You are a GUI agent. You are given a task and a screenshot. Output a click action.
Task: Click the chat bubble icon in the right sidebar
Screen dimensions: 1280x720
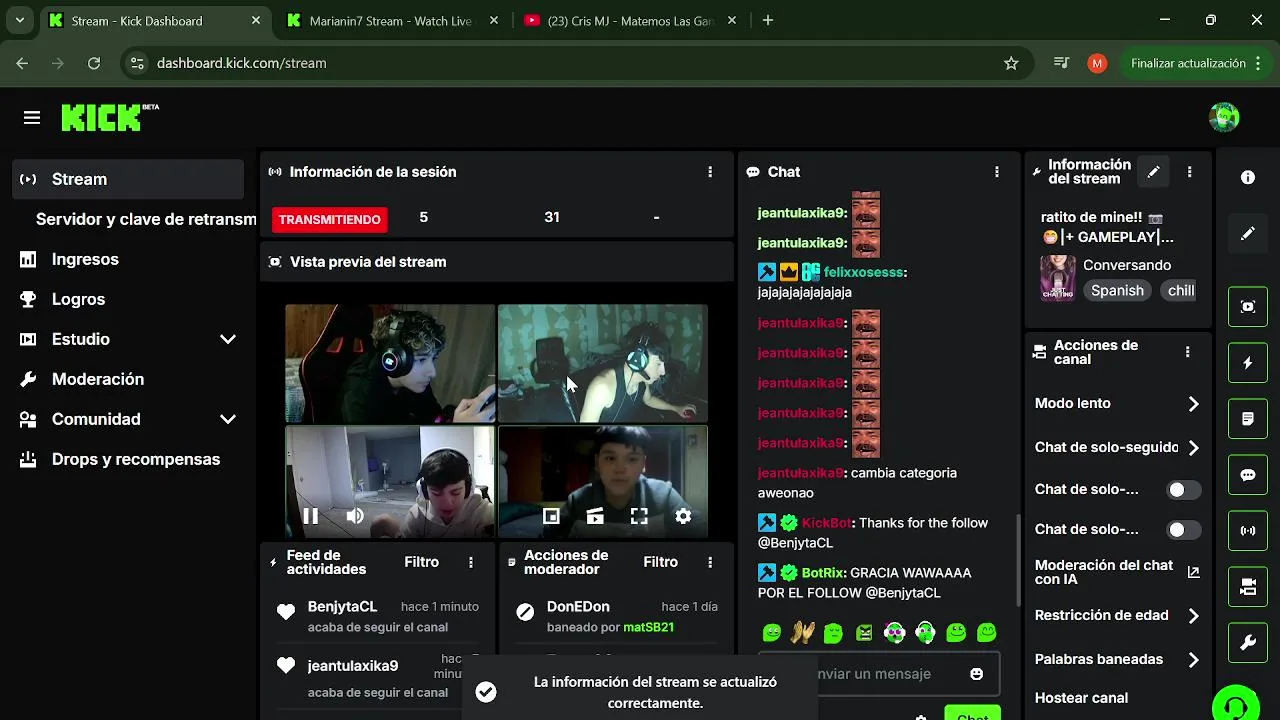[x=1248, y=475]
